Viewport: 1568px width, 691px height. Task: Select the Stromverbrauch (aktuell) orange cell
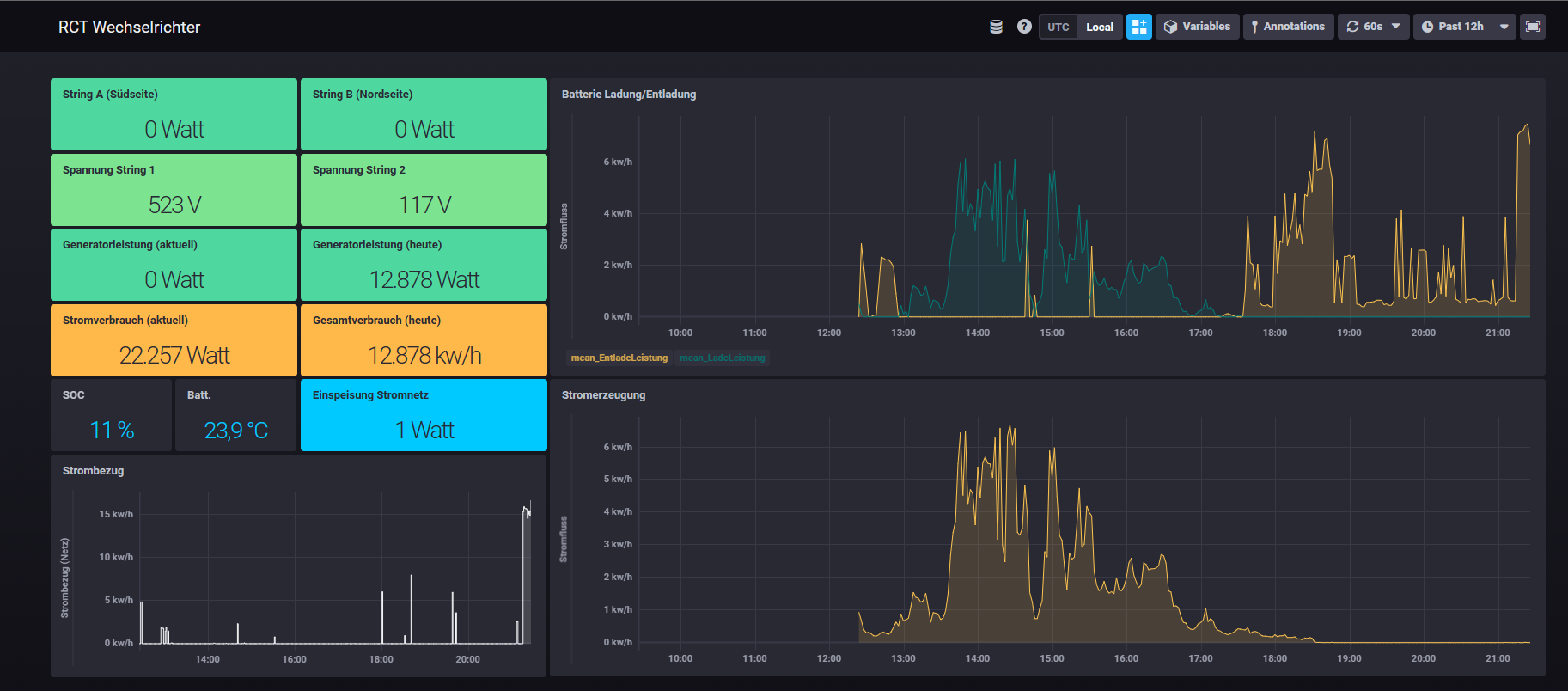tap(174, 340)
